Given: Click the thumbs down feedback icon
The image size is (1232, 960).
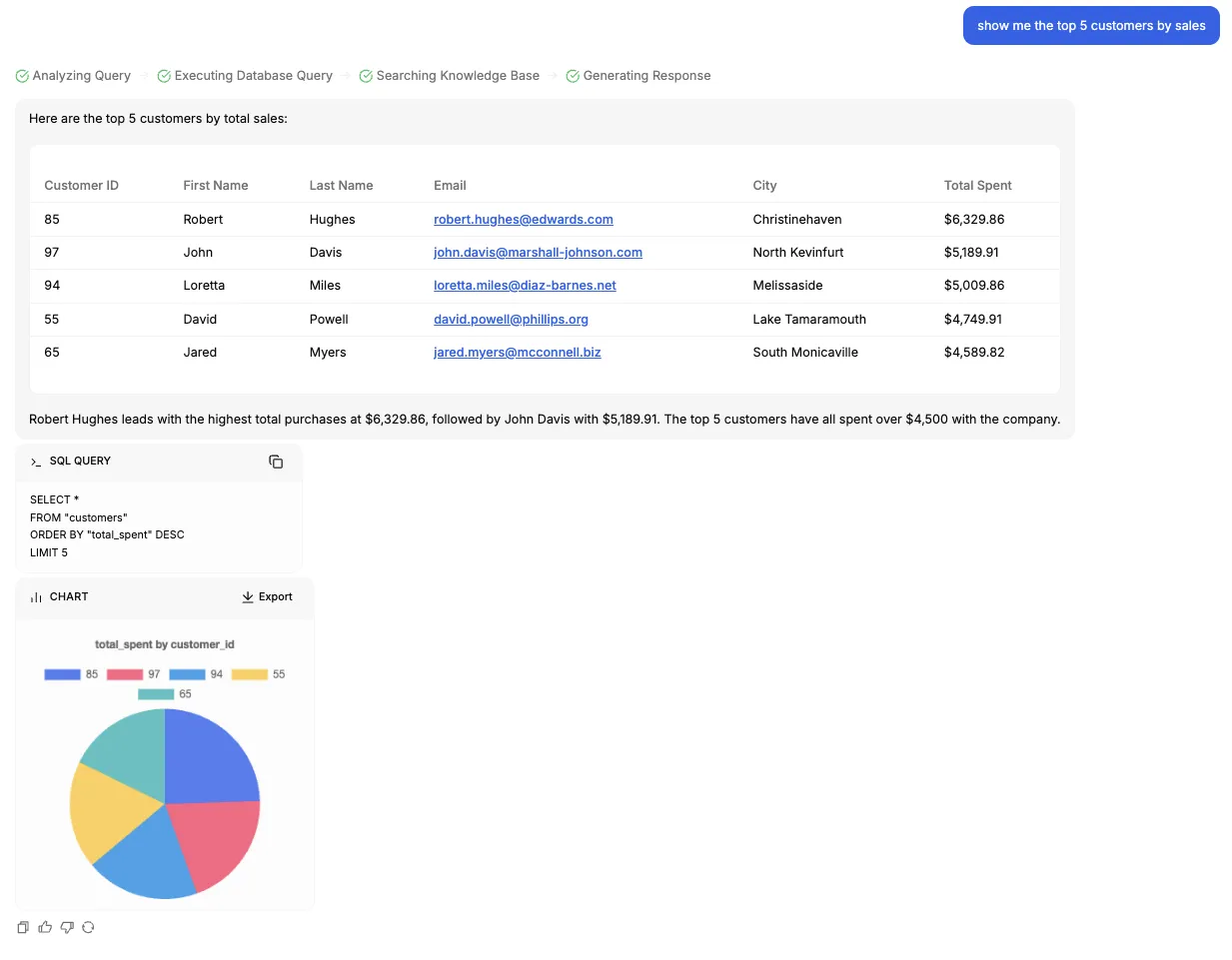Looking at the screenshot, I should click(x=67, y=927).
